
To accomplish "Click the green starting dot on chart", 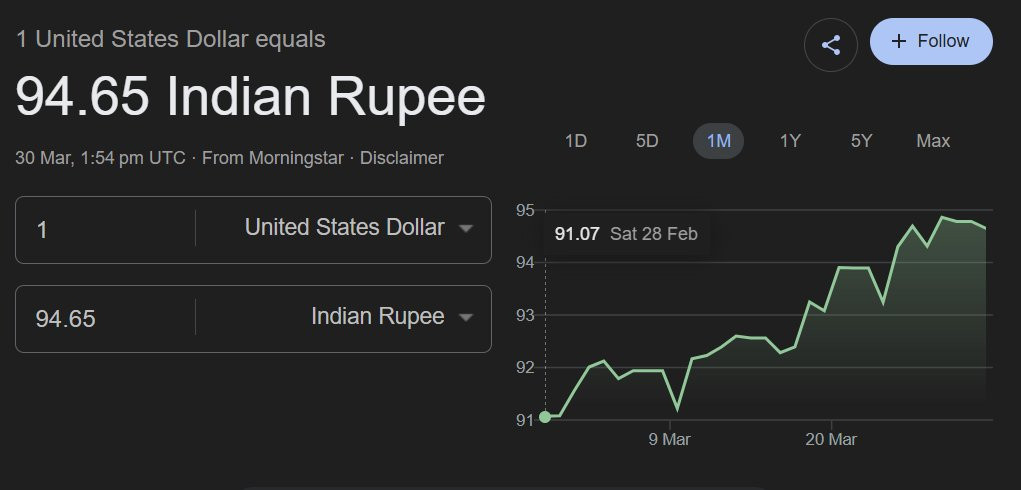I will tap(545, 417).
